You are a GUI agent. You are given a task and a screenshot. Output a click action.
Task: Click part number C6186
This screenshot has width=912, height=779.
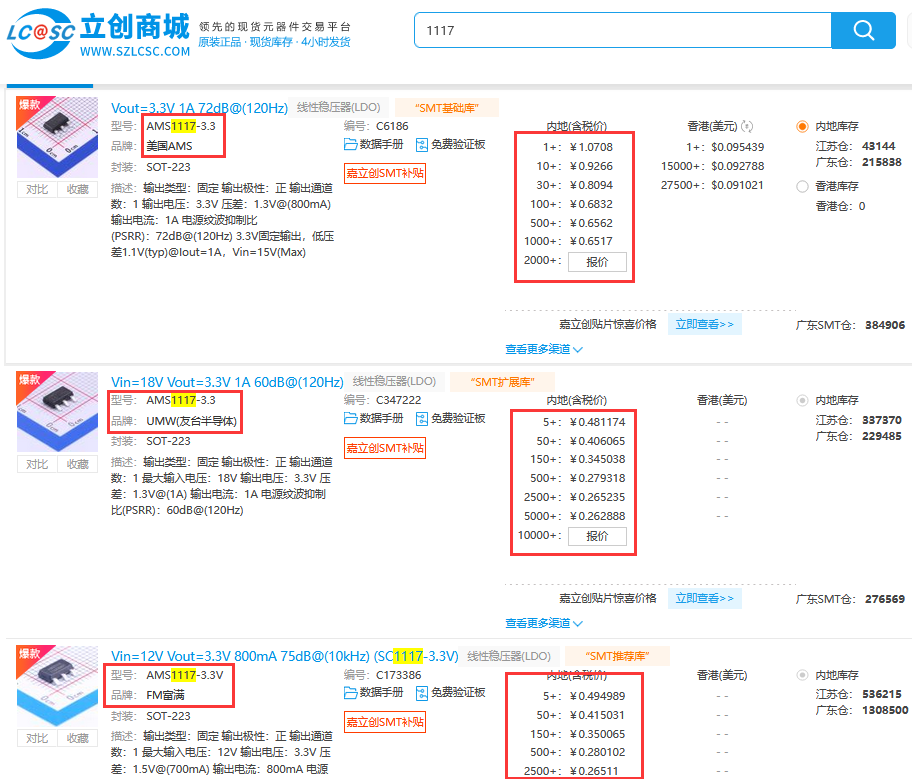point(392,126)
